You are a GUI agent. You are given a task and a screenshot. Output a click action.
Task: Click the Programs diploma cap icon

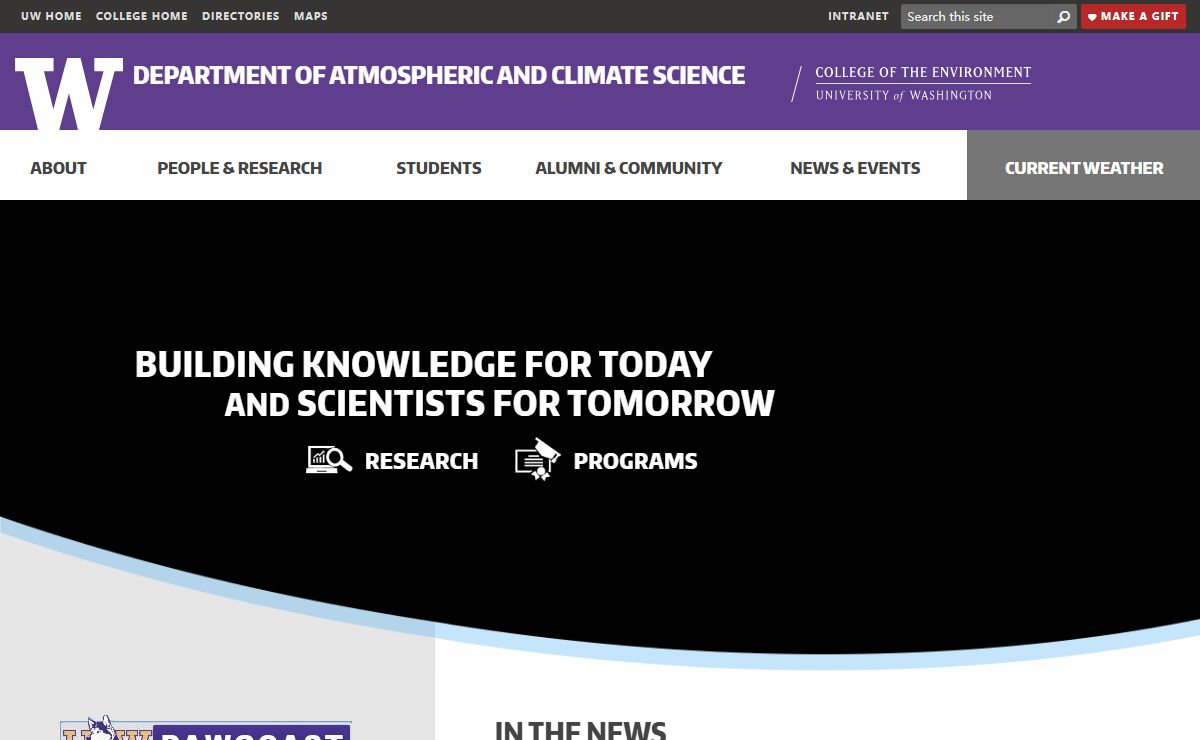[538, 459]
